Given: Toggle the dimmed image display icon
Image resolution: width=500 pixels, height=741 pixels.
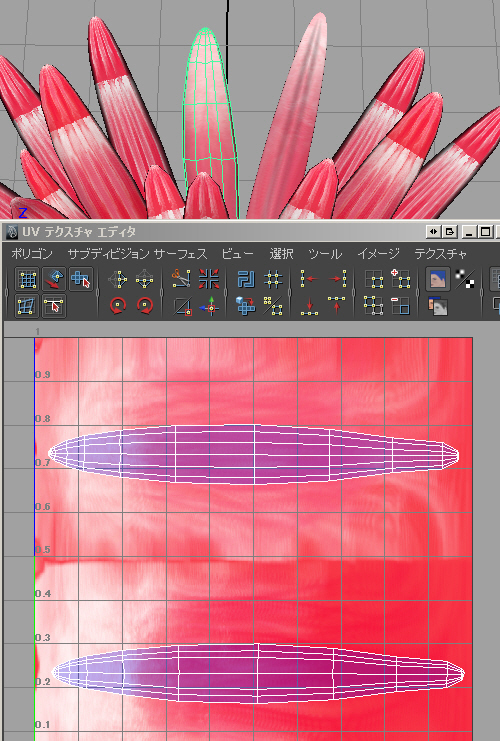Looking at the screenshot, I should click(438, 306).
